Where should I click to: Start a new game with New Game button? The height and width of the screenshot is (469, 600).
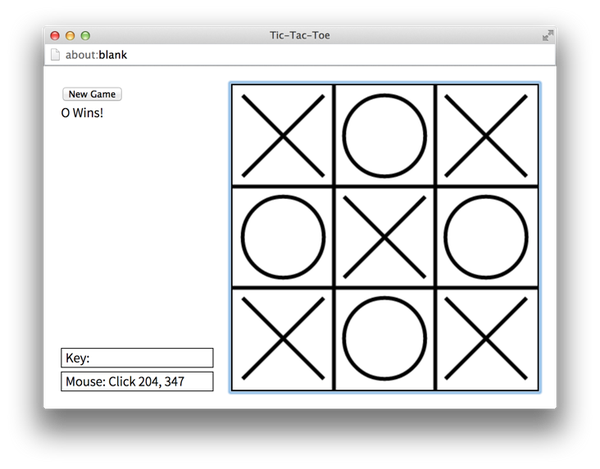[92, 94]
